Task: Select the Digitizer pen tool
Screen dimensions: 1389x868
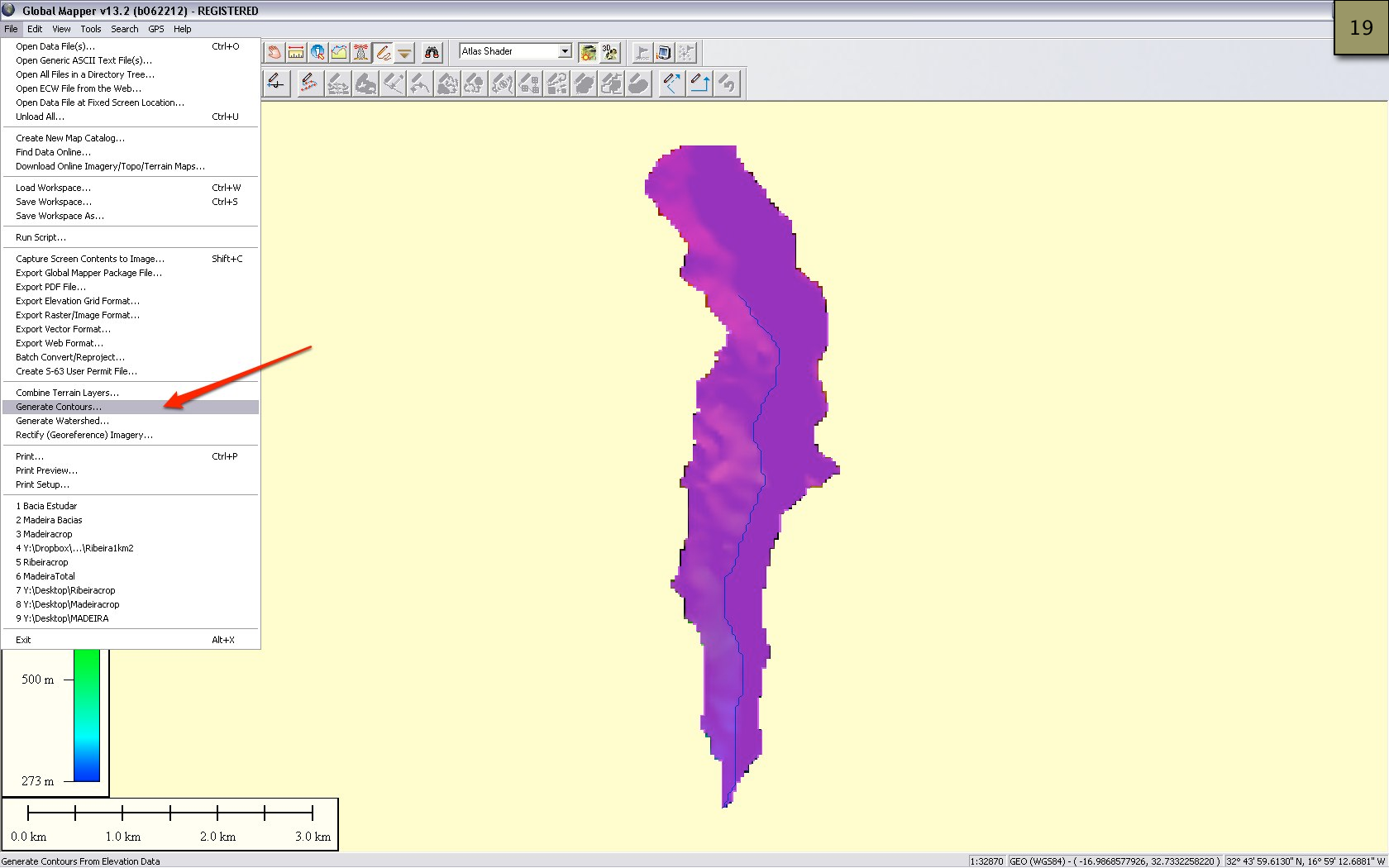Action: click(x=382, y=51)
